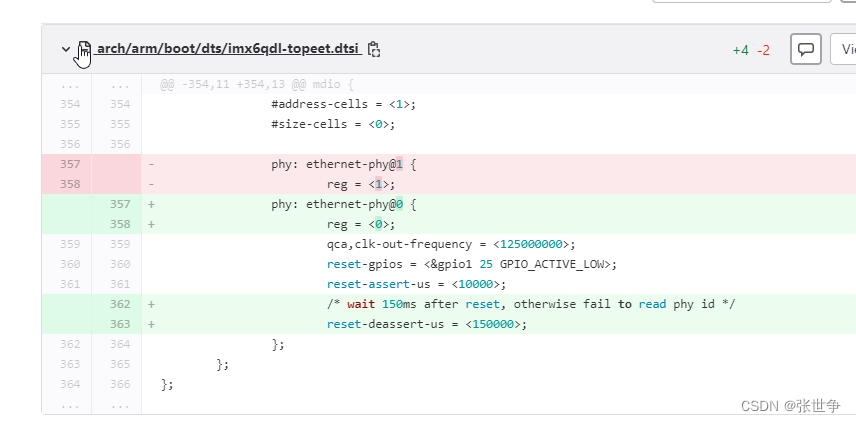The image size is (856, 422).
Task: Collapse the imx6qdl-topeet.dtsi file diff
Action: click(x=66, y=49)
